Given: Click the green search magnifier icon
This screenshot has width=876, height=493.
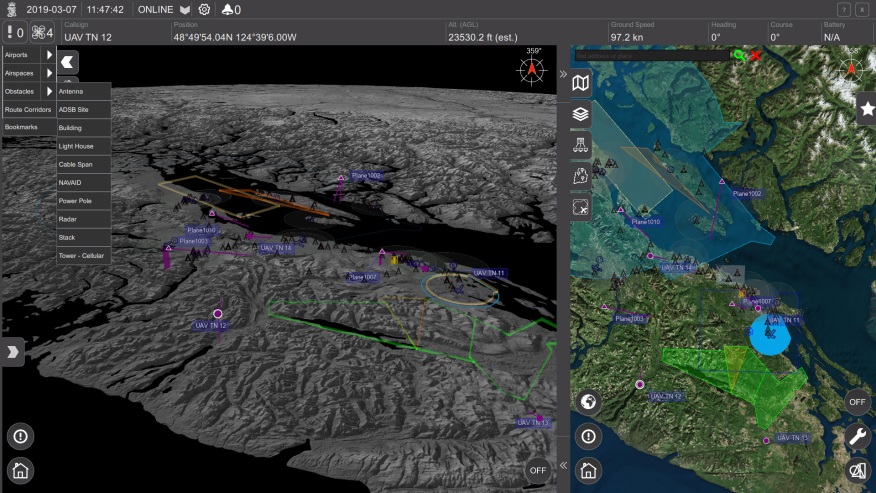Looking at the screenshot, I should (x=738, y=56).
